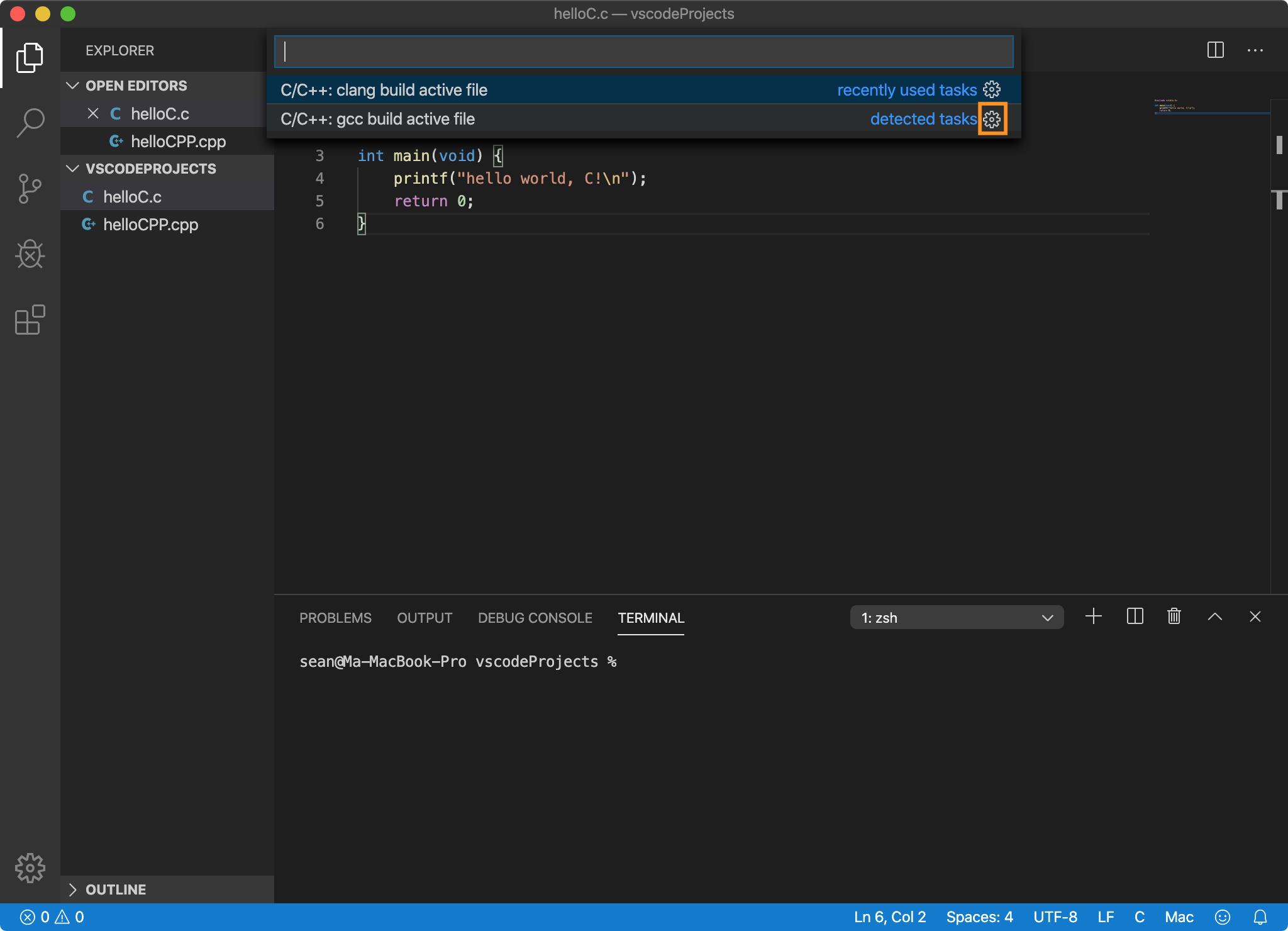
Task: Toggle split editor layout button
Action: (1215, 50)
